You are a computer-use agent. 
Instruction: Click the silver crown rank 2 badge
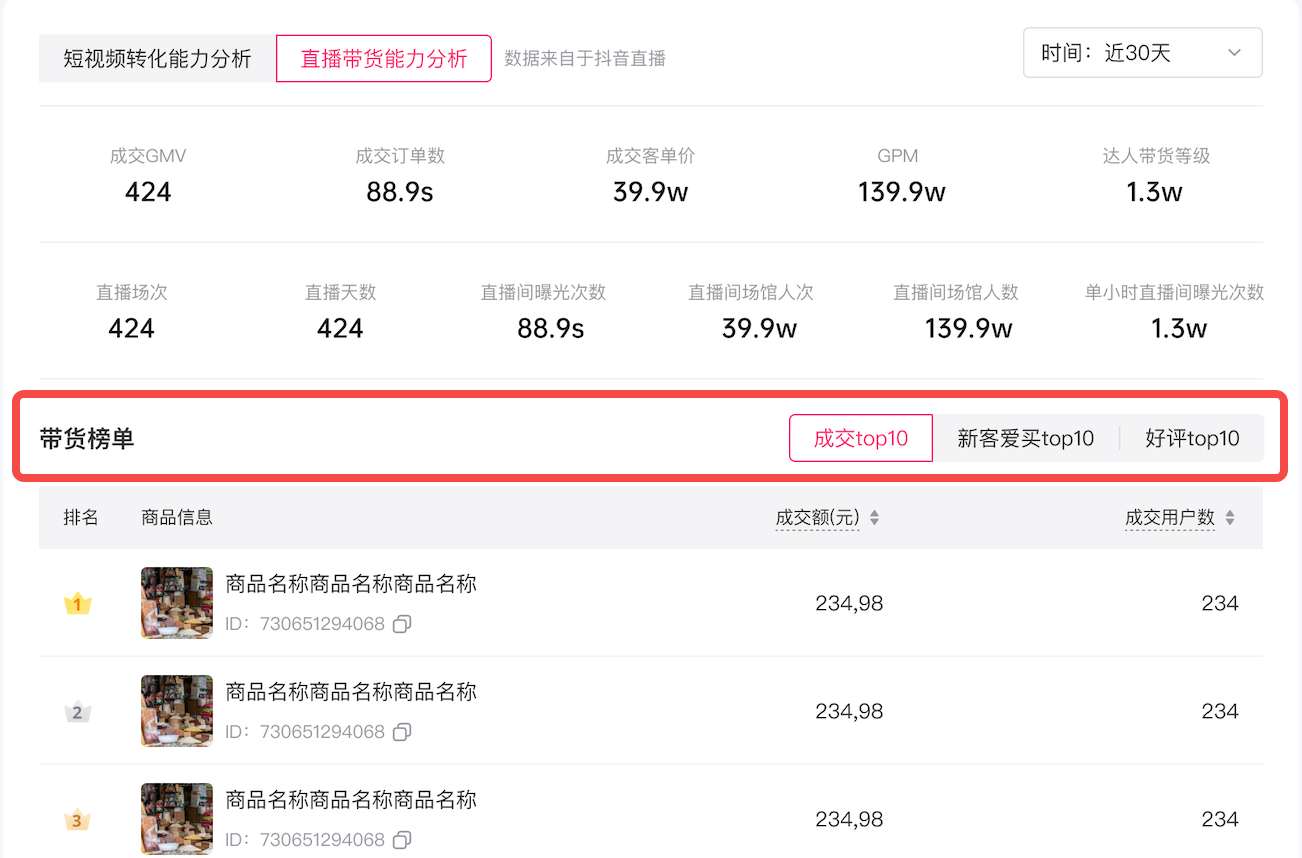(78, 712)
